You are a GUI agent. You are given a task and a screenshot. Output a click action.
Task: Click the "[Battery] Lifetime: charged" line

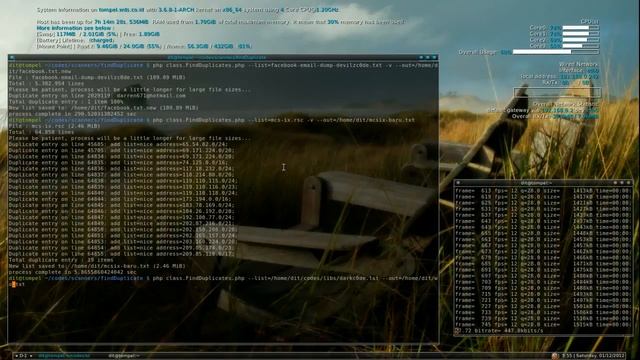tap(76, 40)
